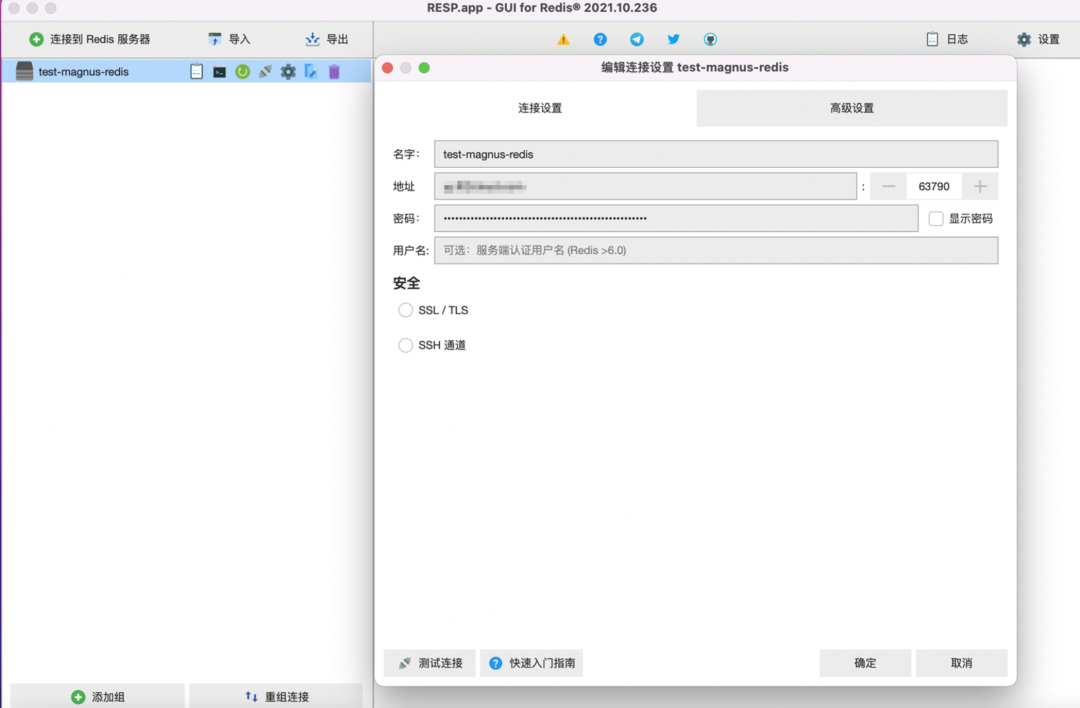The image size is (1080, 708).
Task: Open the Telegram channel icon
Action: 637,39
